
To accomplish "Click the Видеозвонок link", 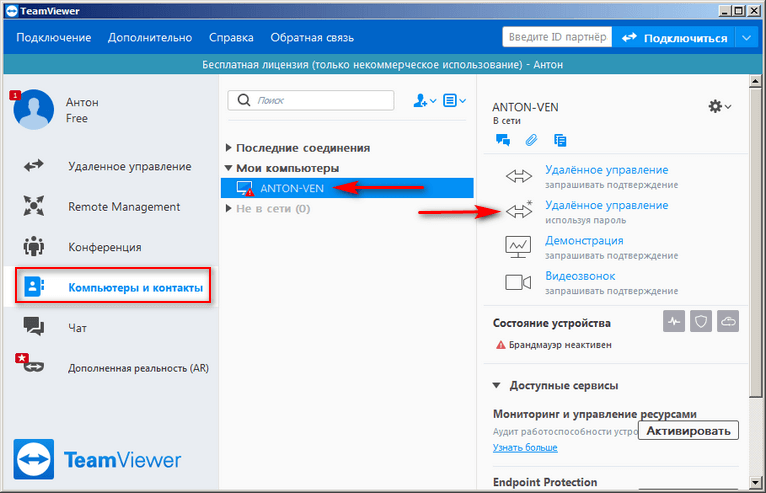I will tap(580, 276).
